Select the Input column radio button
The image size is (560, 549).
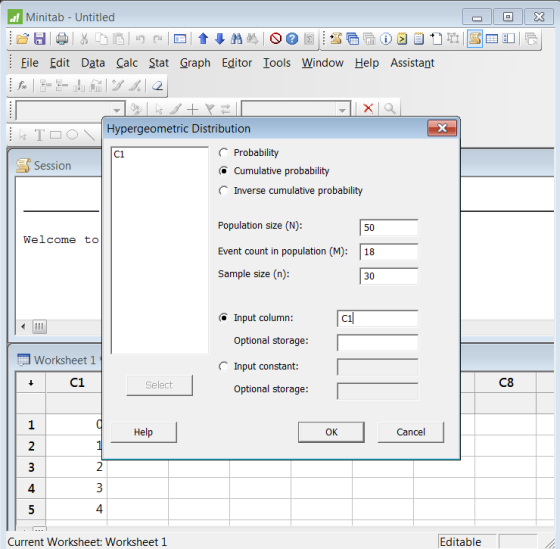[x=224, y=318]
